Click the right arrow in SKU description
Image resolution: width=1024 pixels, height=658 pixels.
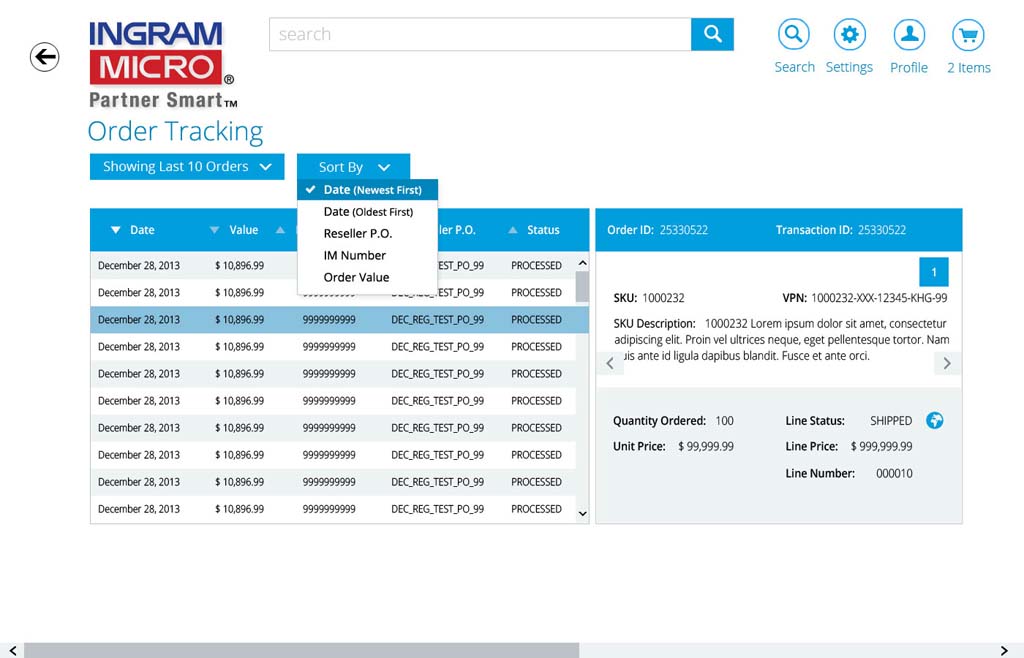(947, 364)
